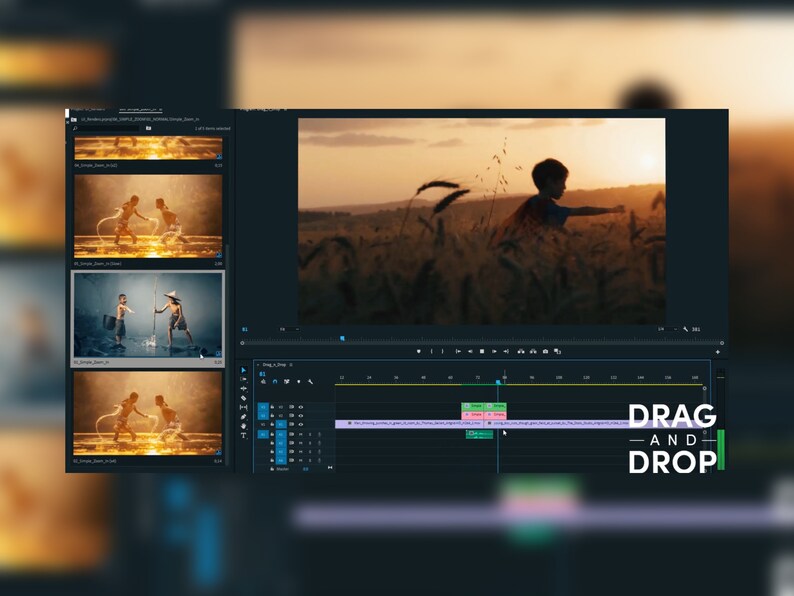This screenshot has height=596, width=794.
Task: Select the Razor tool
Action: click(x=244, y=398)
